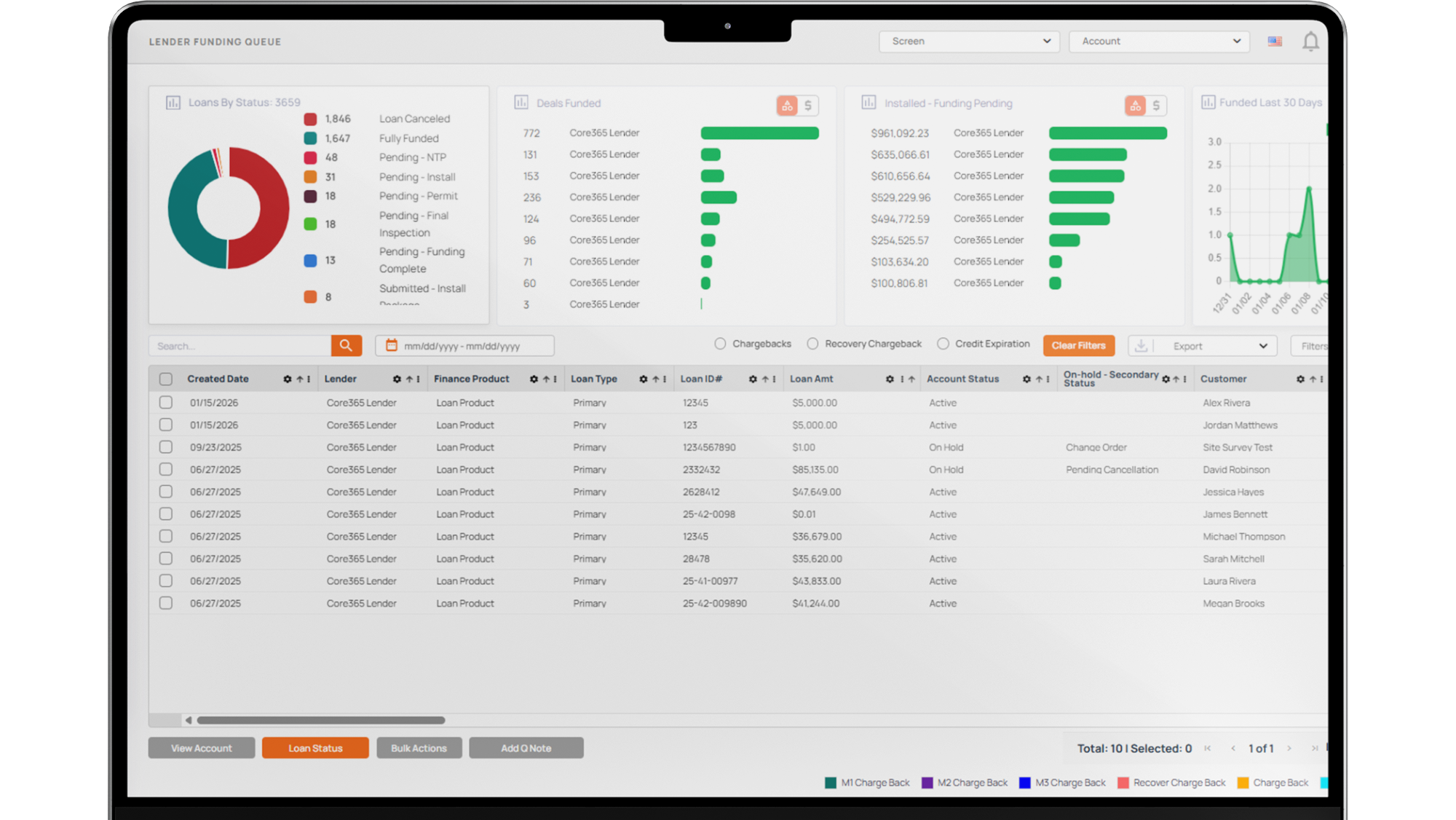Select the Chargebacks radio button
Viewport: 1456px width, 820px height.
coord(720,344)
